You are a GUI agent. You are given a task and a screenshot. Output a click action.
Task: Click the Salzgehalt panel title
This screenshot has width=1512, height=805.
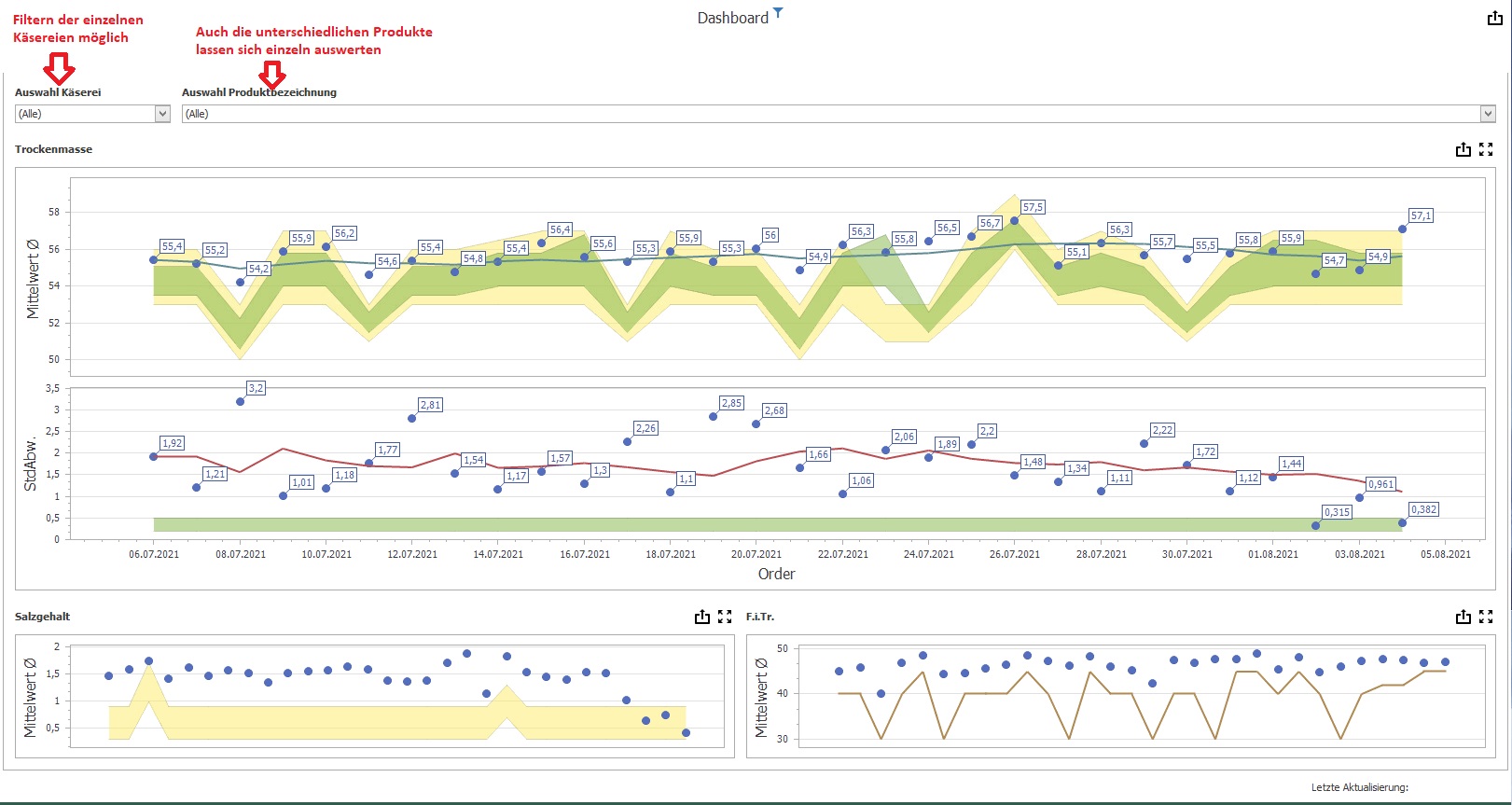[x=42, y=617]
